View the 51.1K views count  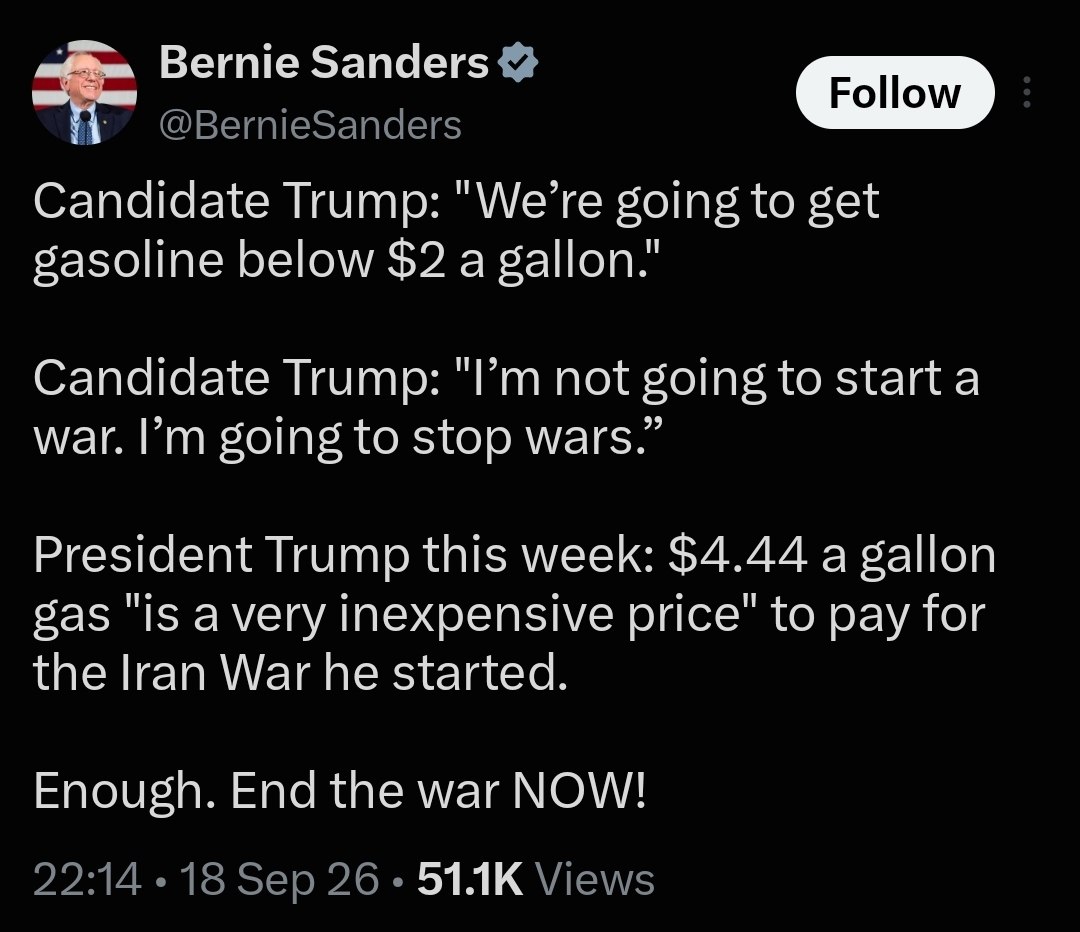[470, 880]
